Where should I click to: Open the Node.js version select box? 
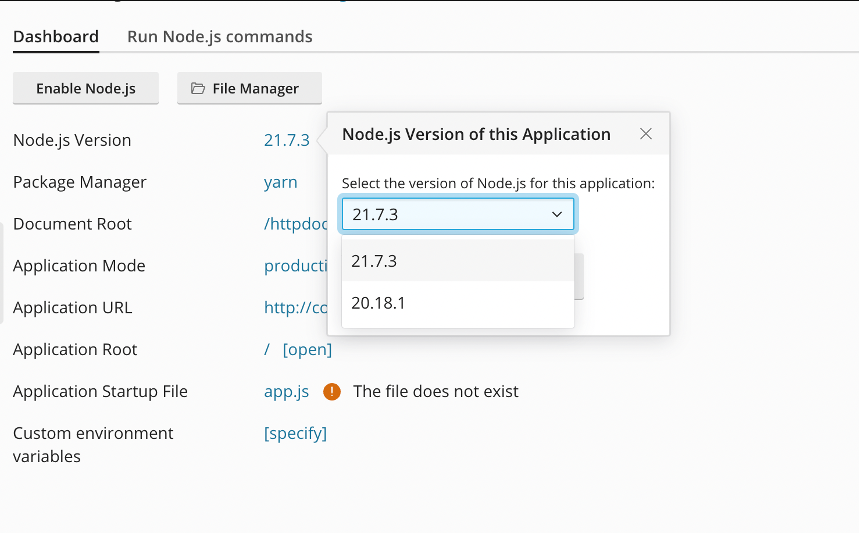click(x=457, y=214)
